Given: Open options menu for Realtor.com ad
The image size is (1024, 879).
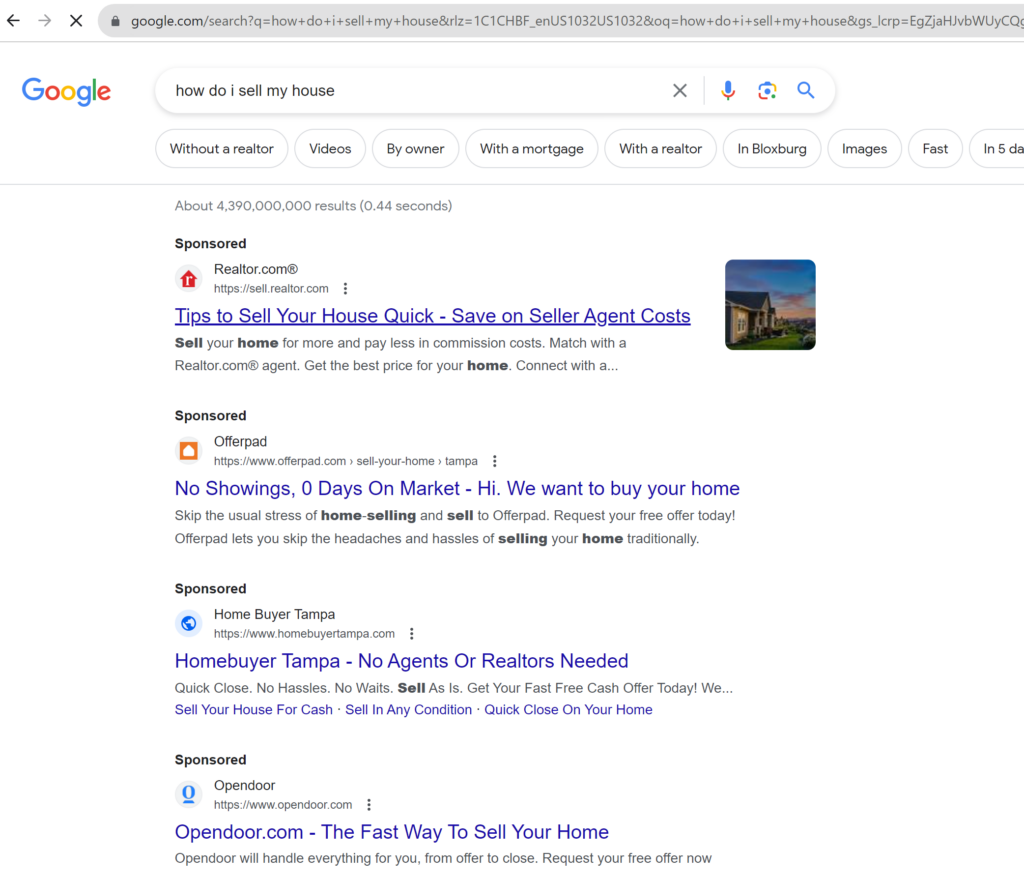Looking at the screenshot, I should (x=346, y=289).
